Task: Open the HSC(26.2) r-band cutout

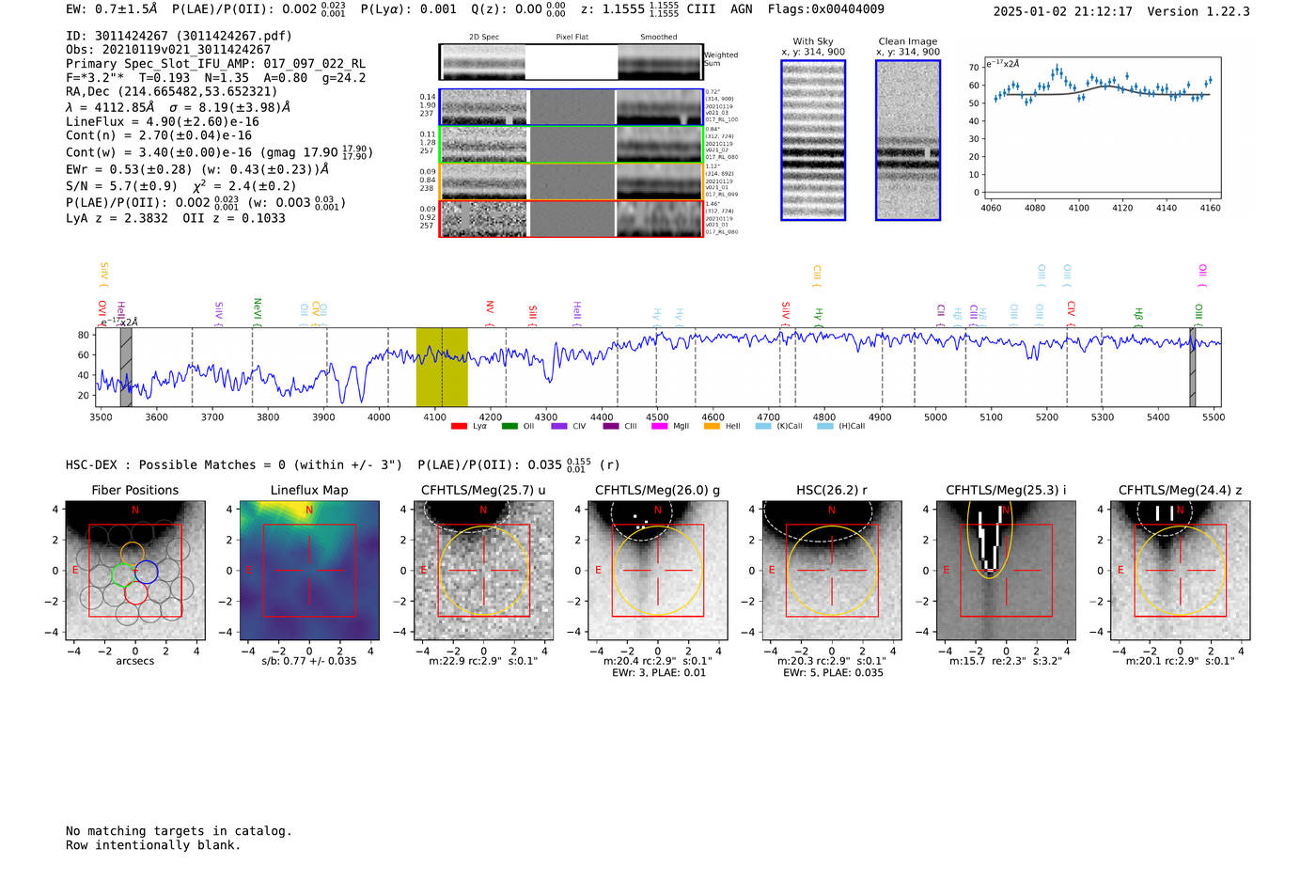Action: click(x=831, y=571)
